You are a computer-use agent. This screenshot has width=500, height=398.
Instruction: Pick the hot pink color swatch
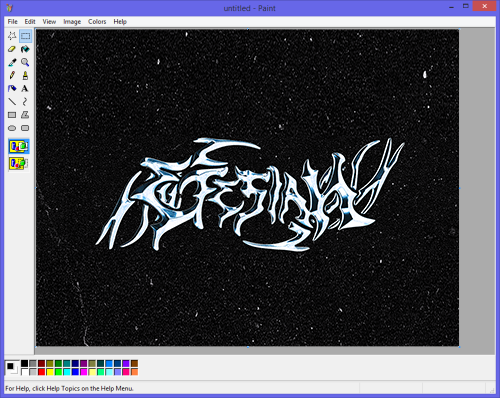click(x=126, y=372)
